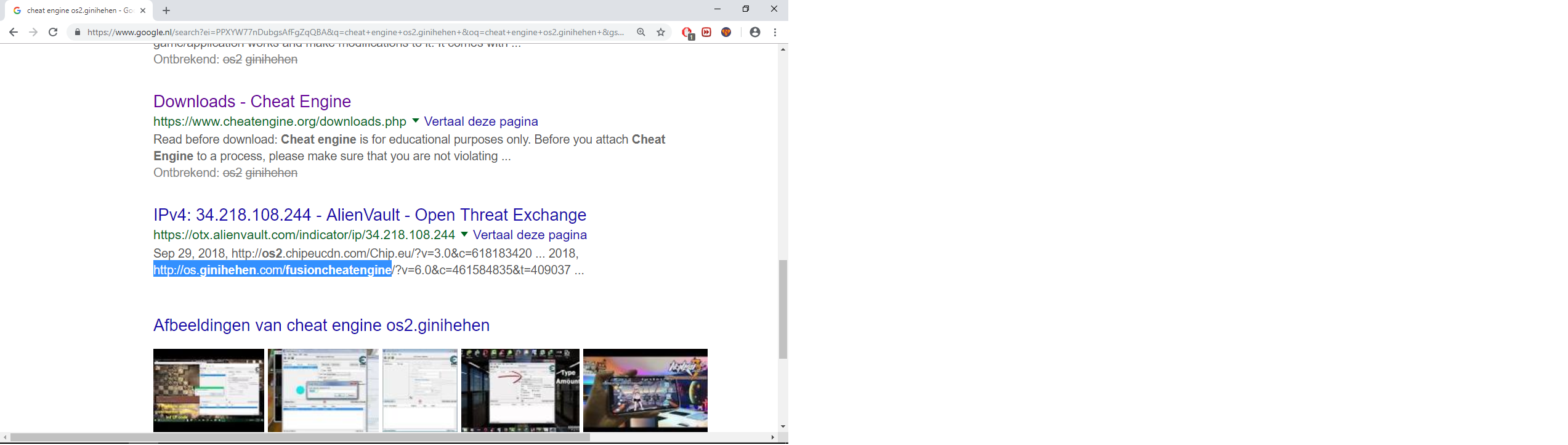Click the vertical scrollbar down arrow
The image size is (1568, 445).
pyautogui.click(x=783, y=427)
